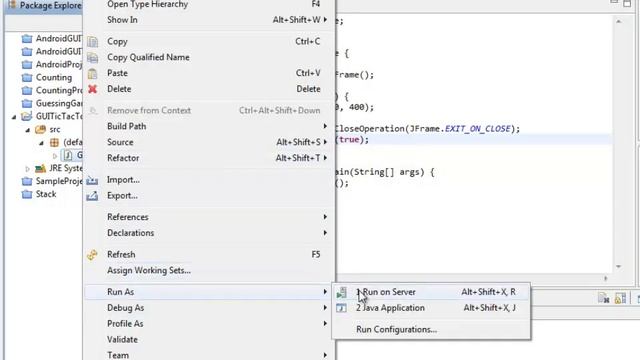Select 1 Run on Server
The image size is (640, 360).
pyautogui.click(x=431, y=292)
